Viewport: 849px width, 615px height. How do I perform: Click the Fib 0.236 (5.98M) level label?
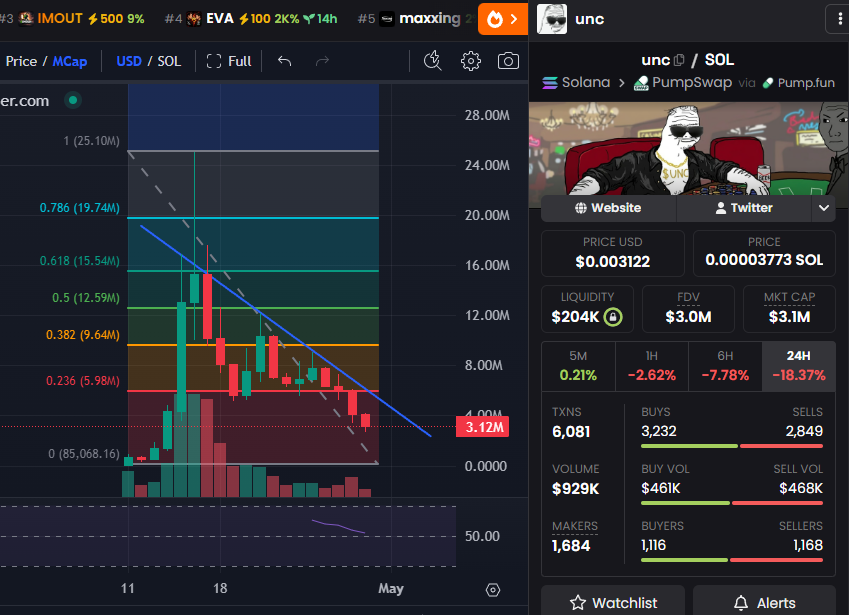tap(83, 381)
